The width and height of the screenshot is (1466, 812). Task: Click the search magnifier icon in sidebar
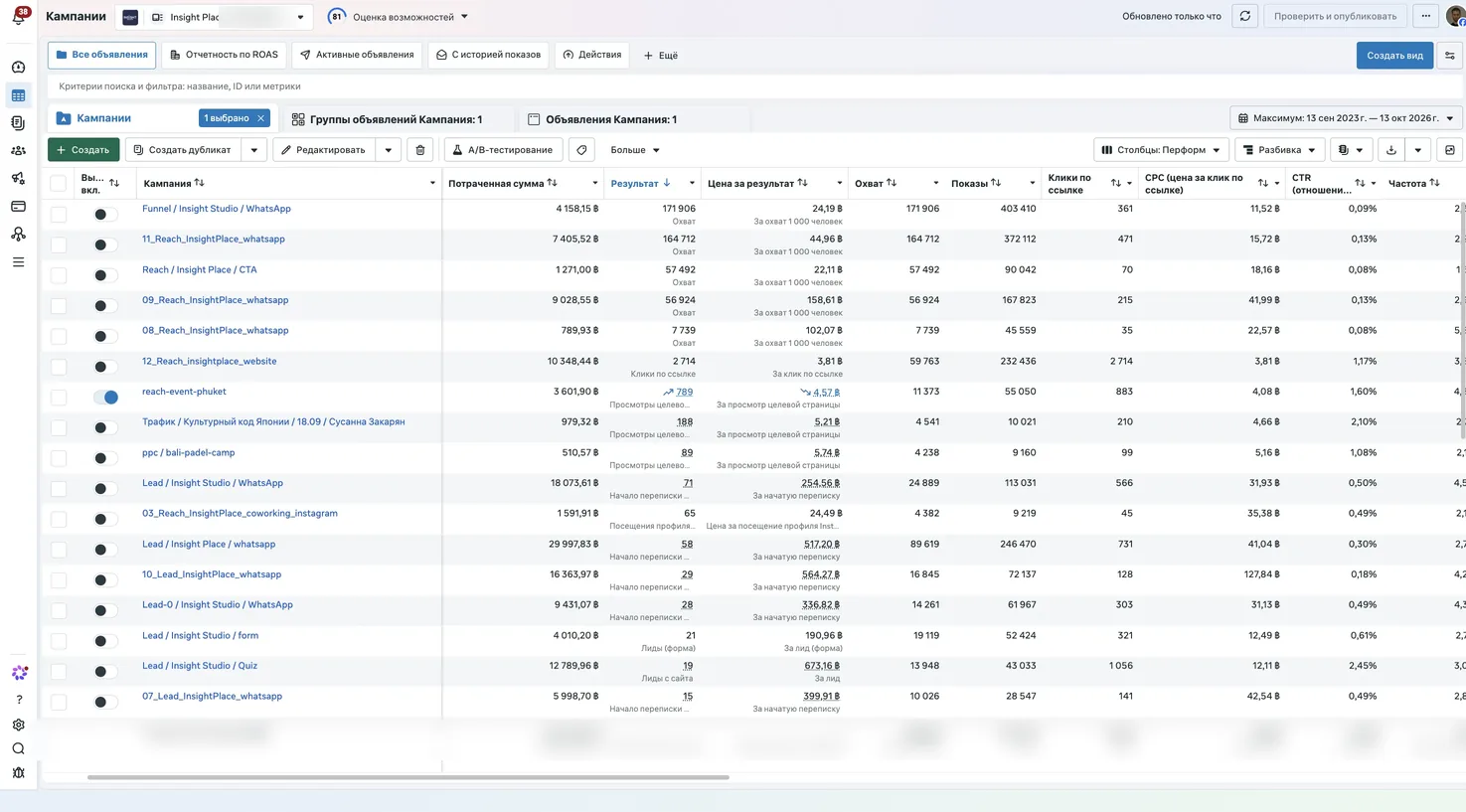pos(18,748)
